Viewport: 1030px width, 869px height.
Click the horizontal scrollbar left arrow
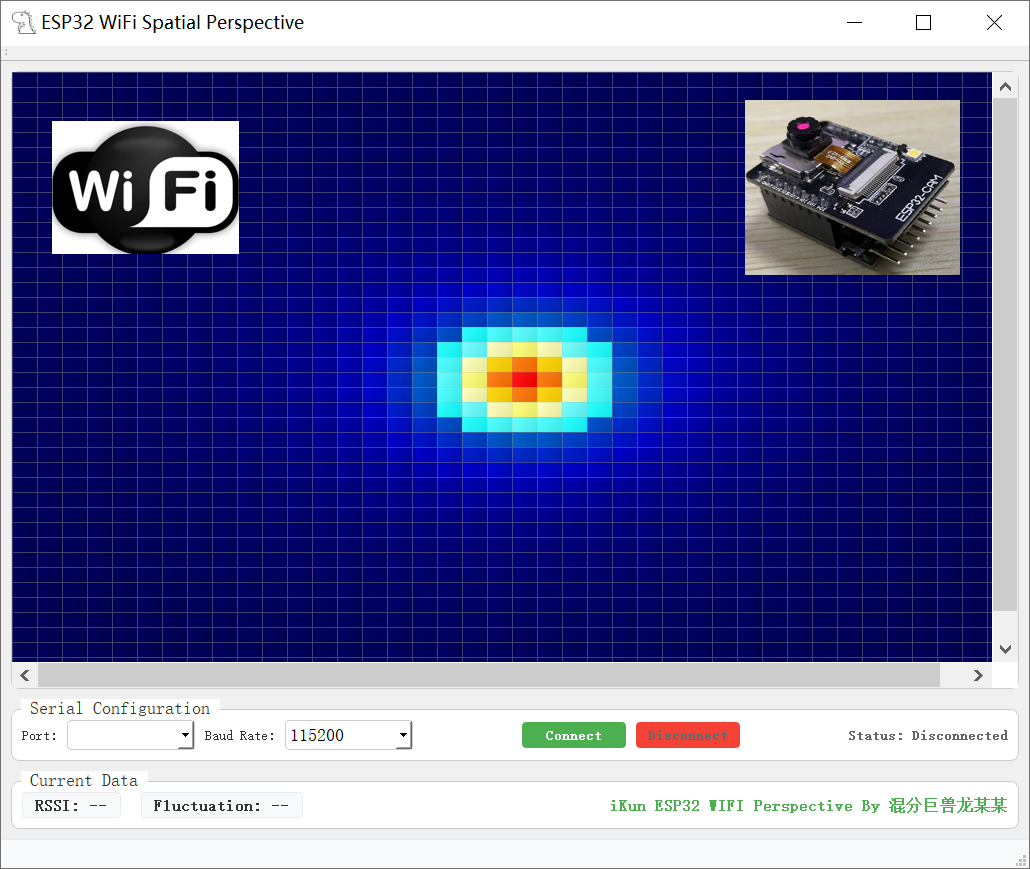(x=25, y=675)
